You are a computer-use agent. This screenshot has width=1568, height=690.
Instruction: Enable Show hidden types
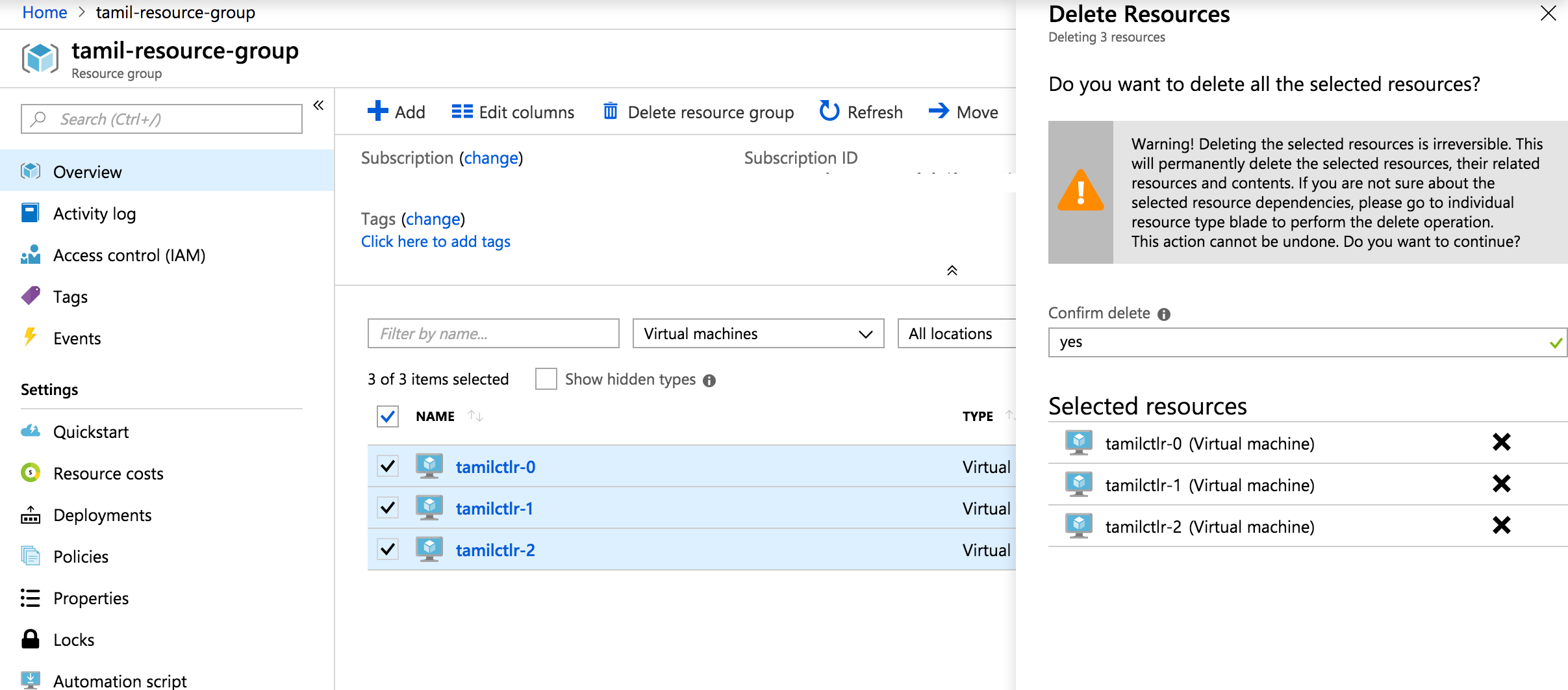[546, 379]
